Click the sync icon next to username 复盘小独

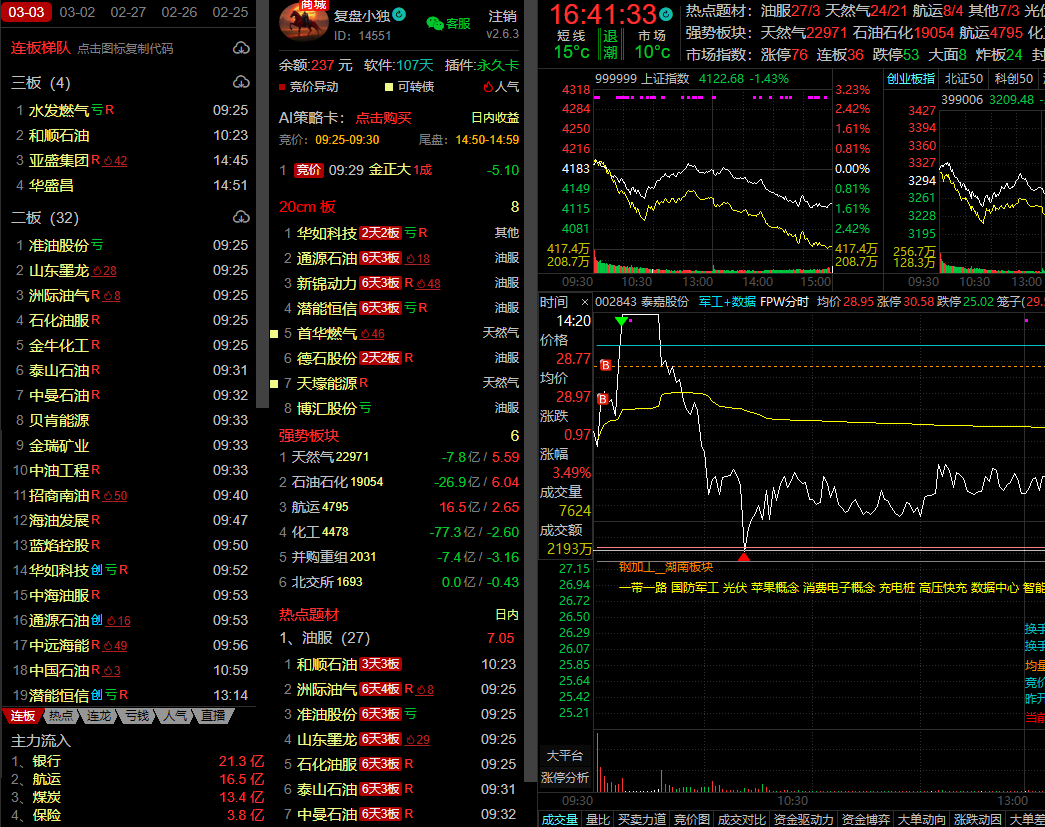click(400, 15)
